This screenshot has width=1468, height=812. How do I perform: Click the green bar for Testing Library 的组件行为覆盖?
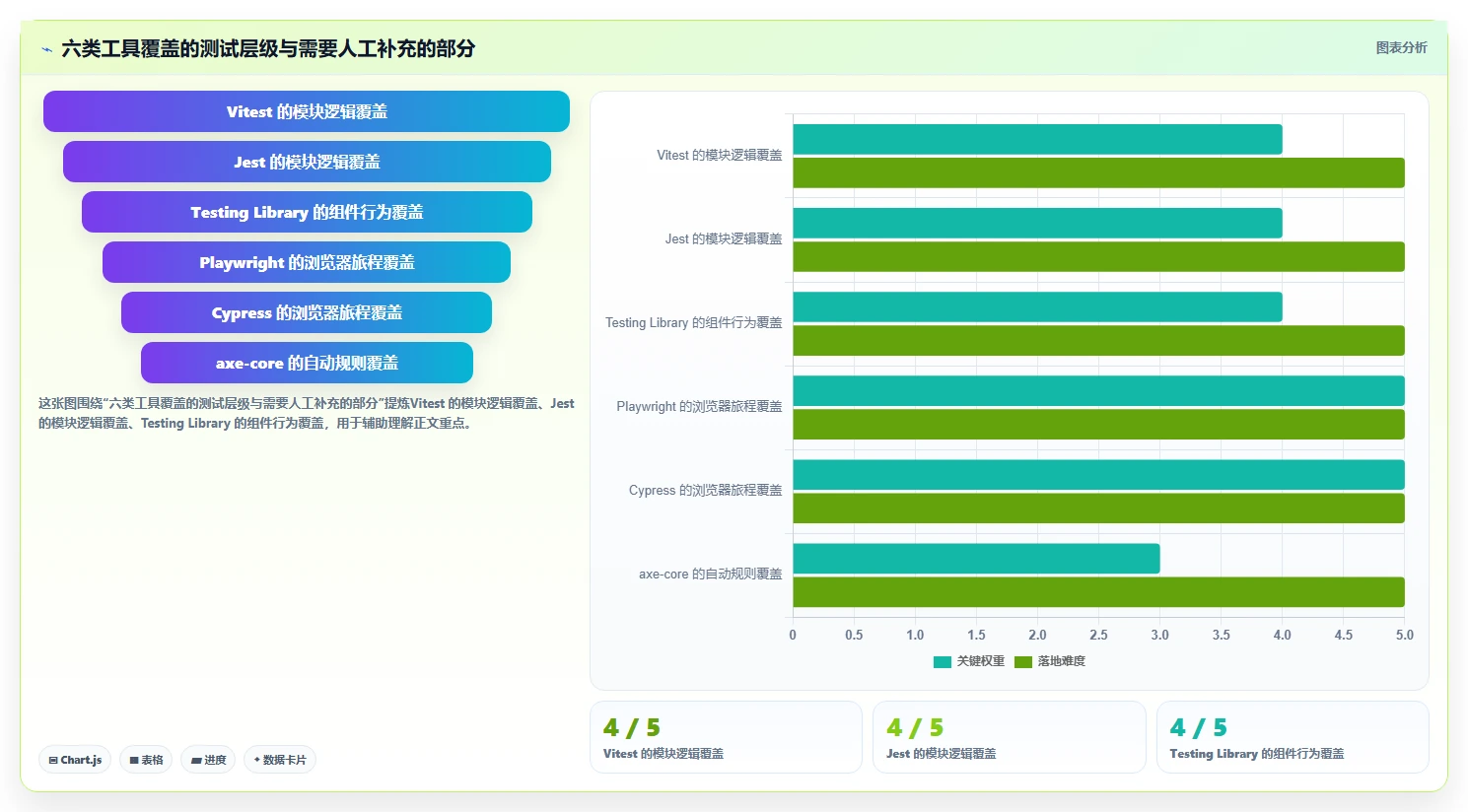point(1098,340)
